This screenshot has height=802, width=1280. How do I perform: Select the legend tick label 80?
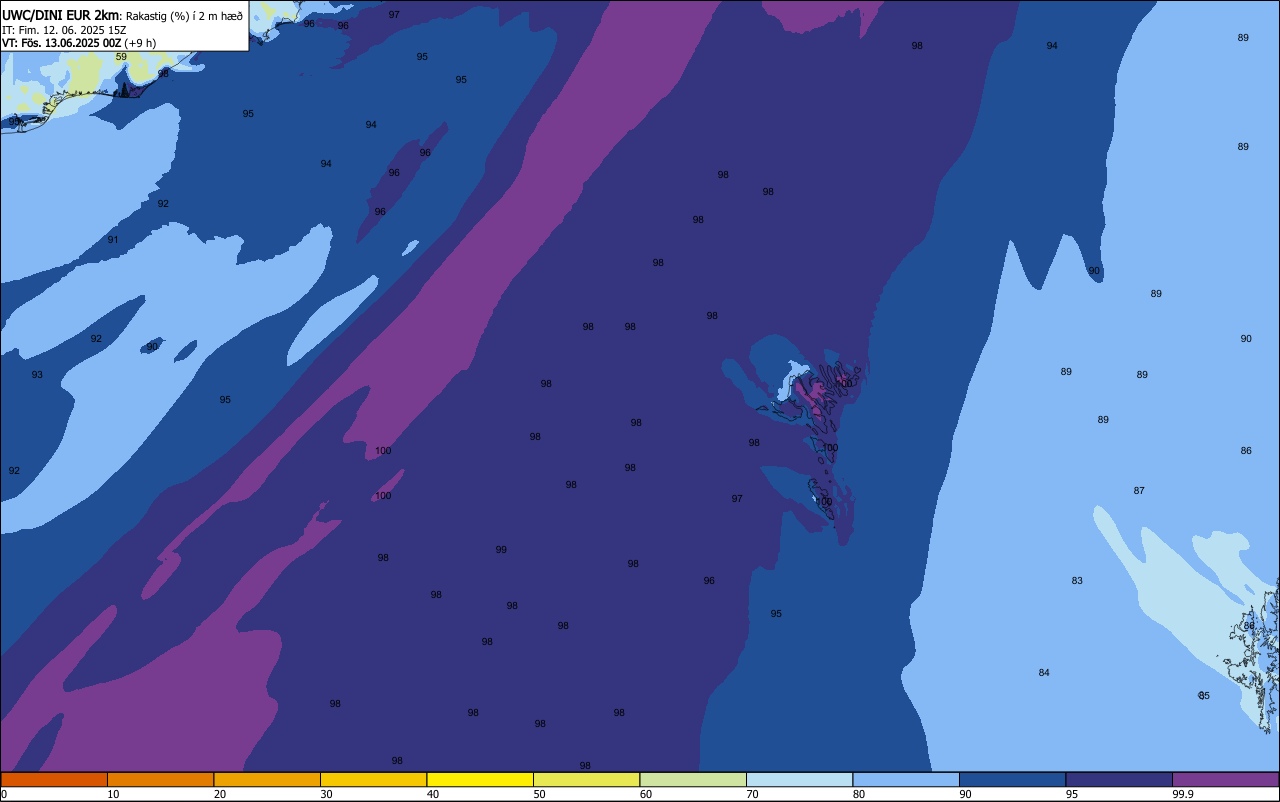(x=859, y=794)
